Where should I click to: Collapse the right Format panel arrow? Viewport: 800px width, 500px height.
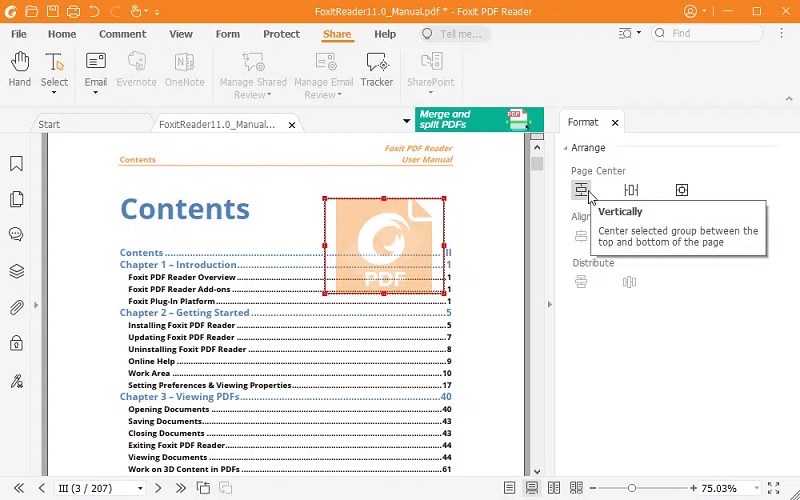(549, 305)
